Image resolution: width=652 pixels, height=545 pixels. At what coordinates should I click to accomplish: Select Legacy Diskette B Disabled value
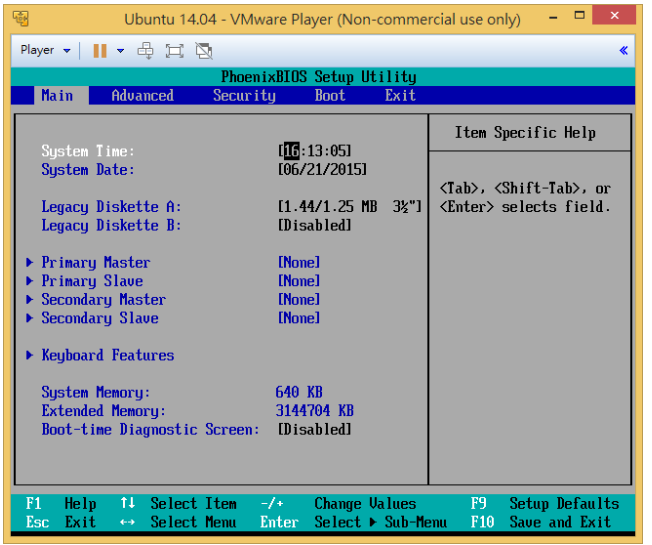click(314, 225)
